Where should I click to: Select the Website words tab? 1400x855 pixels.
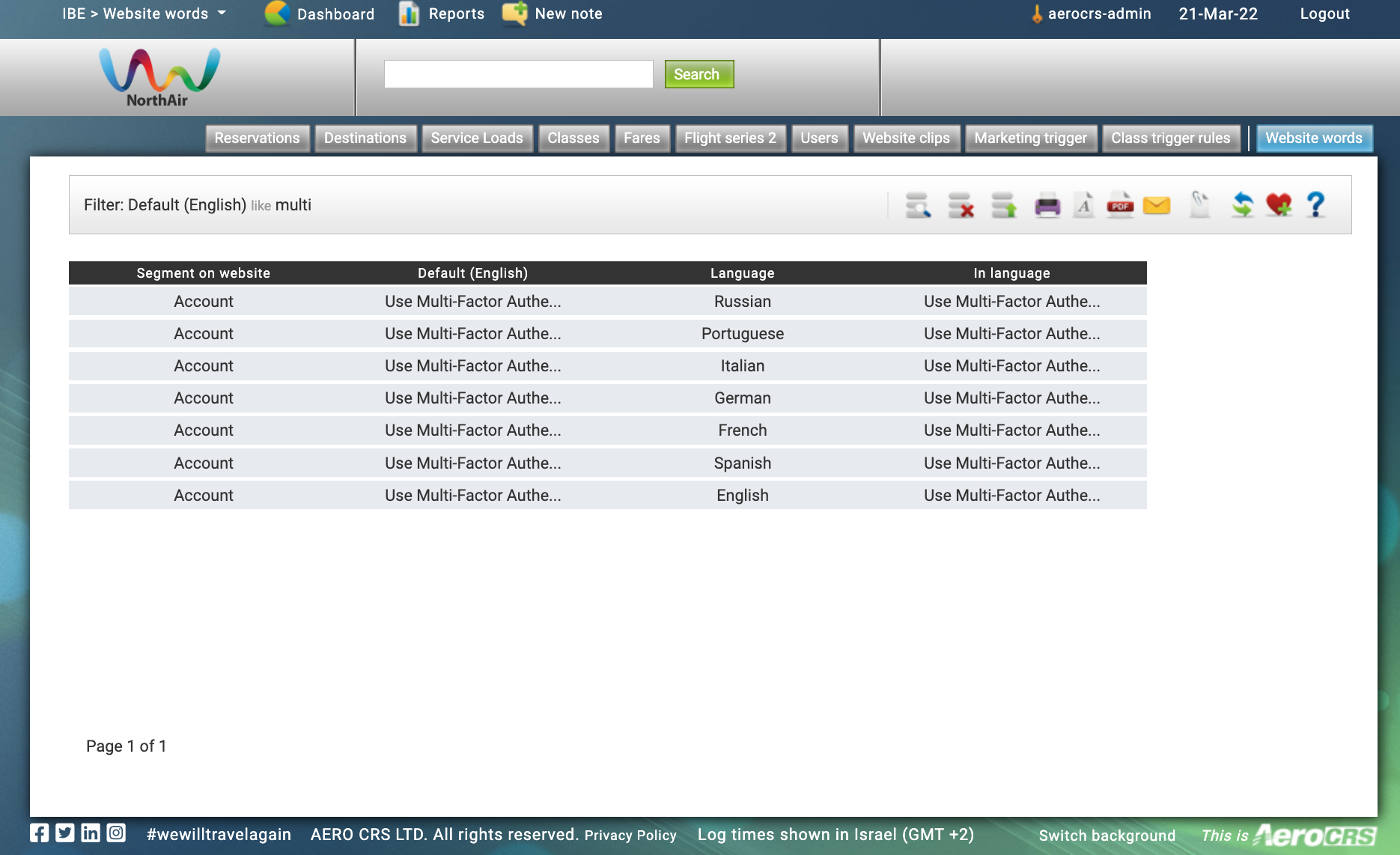pos(1314,138)
